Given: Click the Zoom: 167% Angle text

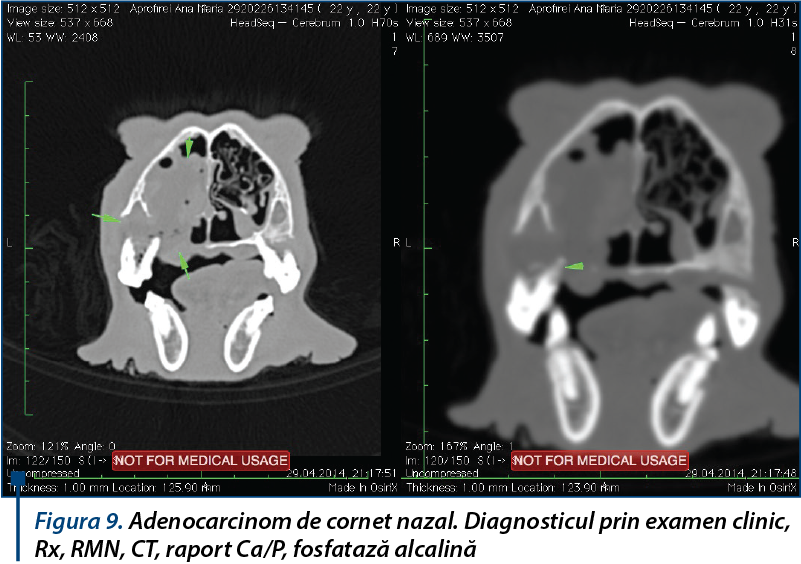Looking at the screenshot, I should (x=459, y=446).
